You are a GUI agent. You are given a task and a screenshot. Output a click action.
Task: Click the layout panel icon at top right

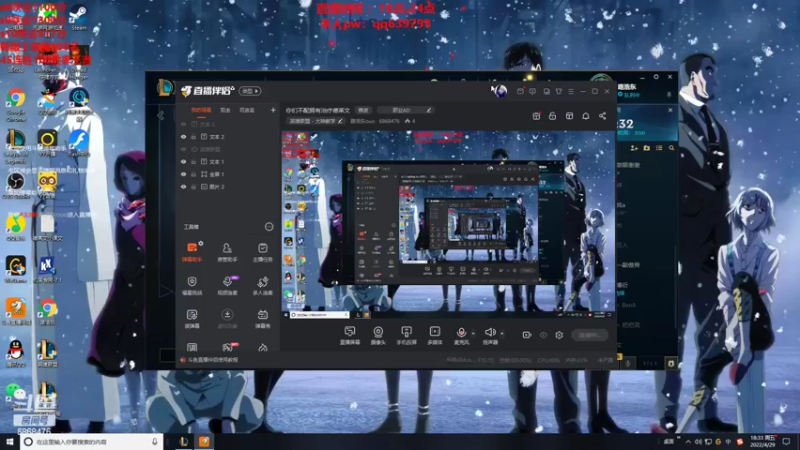pyautogui.click(x=569, y=116)
